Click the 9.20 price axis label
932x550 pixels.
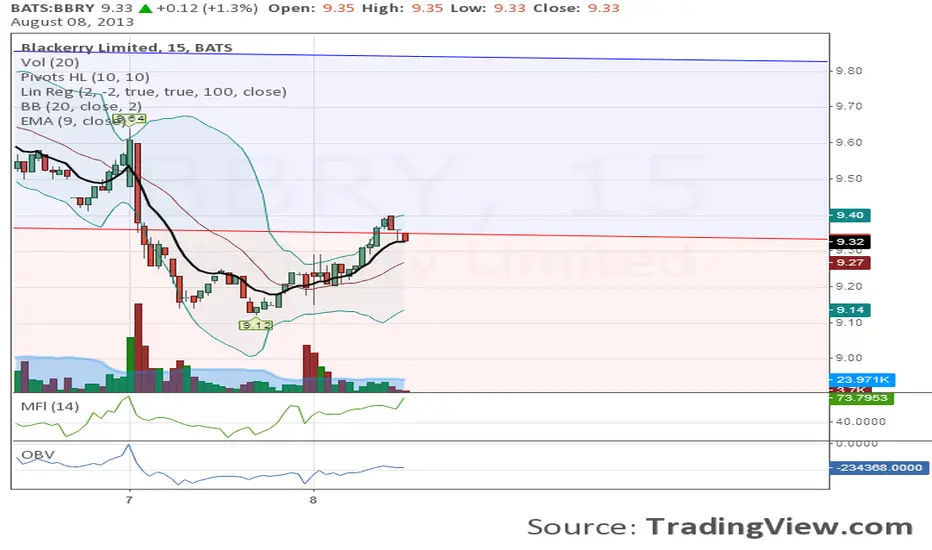click(849, 287)
